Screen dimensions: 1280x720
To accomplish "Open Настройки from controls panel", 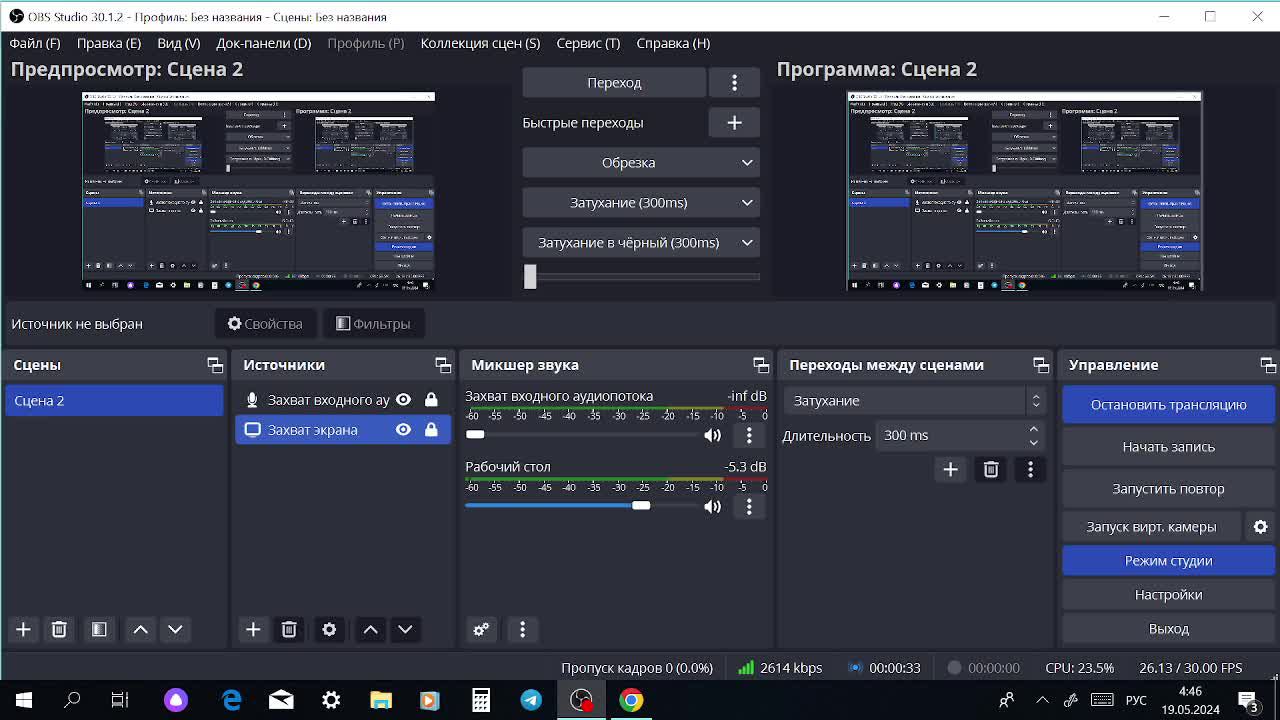I will point(1168,595).
